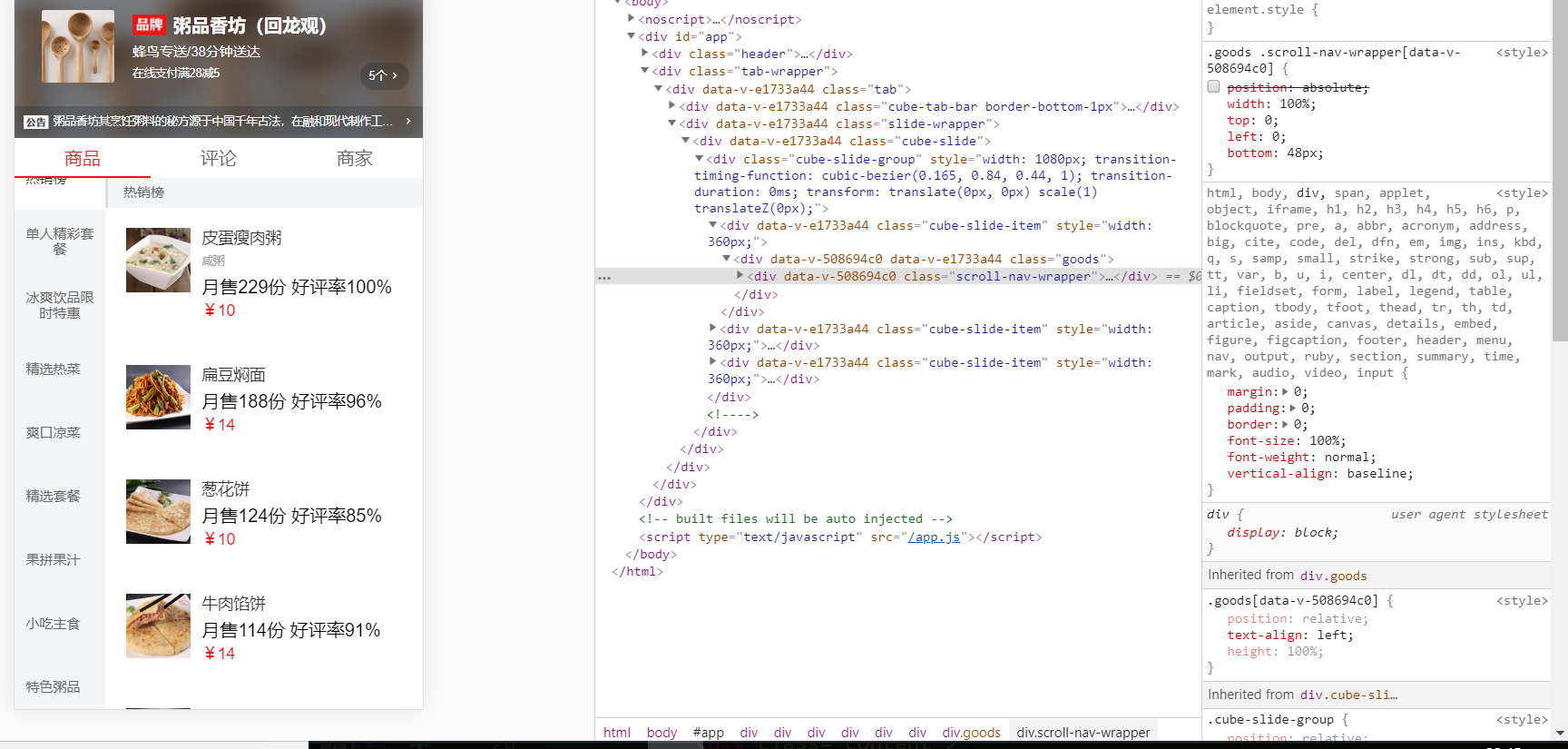Screen dimensions: 1568x749
Task: Click the 牛肉馅饼 dish name
Action: click(233, 604)
